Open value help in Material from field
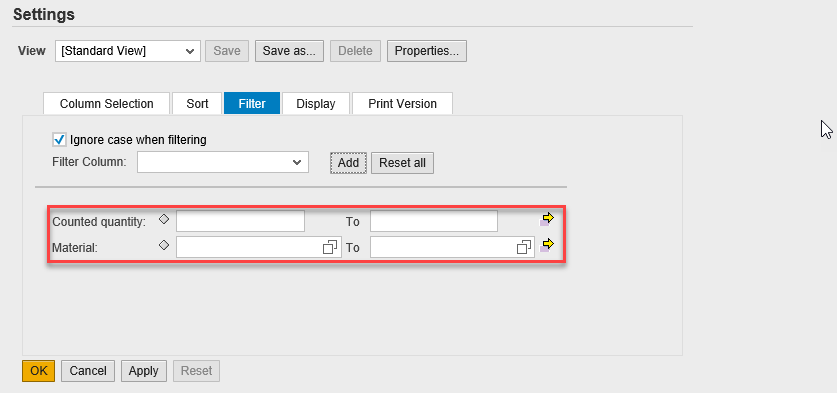The image size is (837, 393). (330, 247)
